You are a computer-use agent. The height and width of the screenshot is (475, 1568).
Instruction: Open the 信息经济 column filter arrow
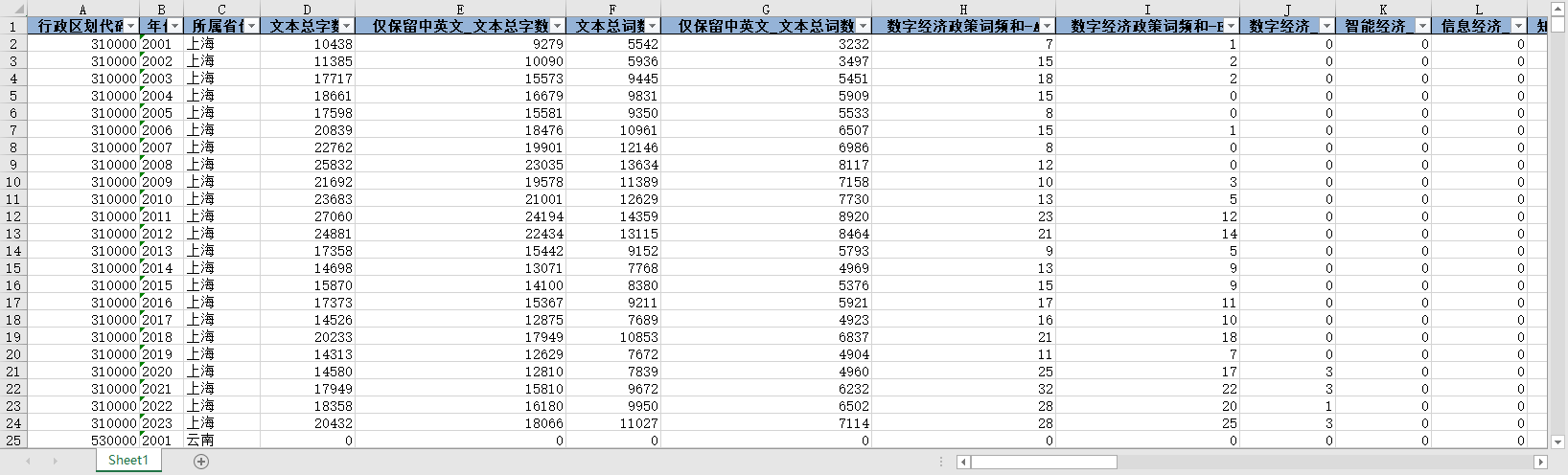pos(1518,27)
